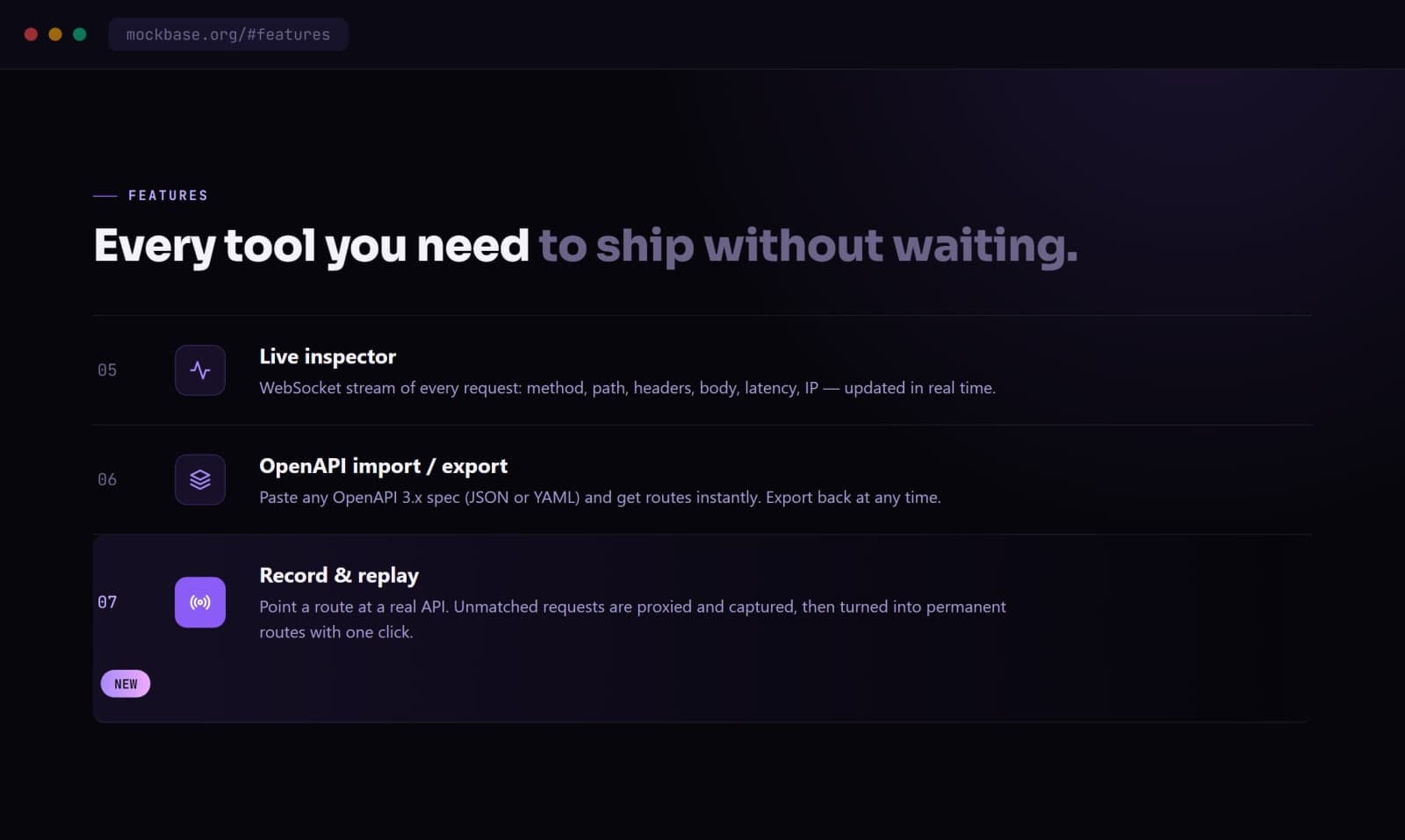Click the yellow window dot
Screen dimensions: 1405x840
coord(55,34)
